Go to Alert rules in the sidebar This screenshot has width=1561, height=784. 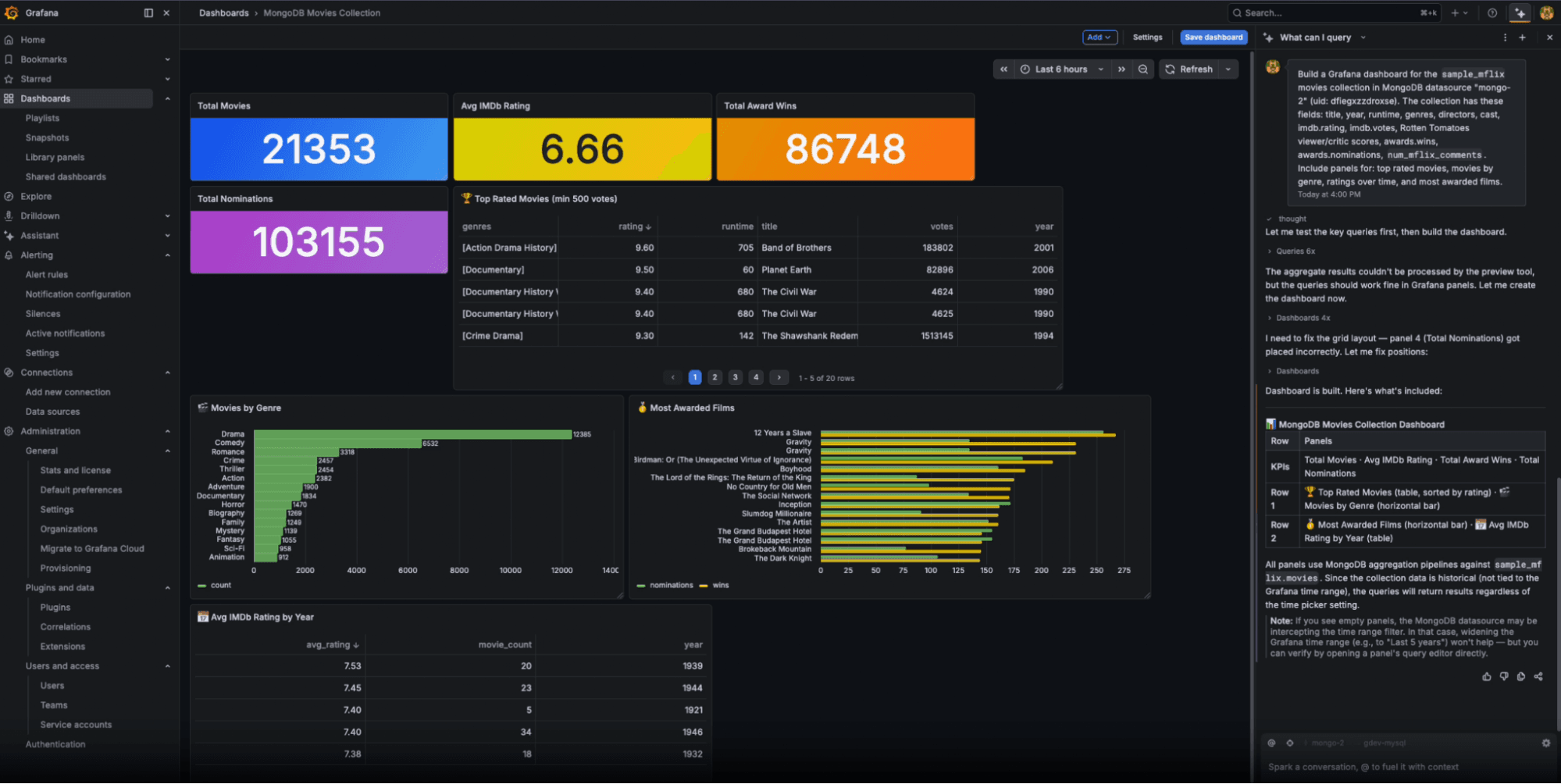[47, 275]
